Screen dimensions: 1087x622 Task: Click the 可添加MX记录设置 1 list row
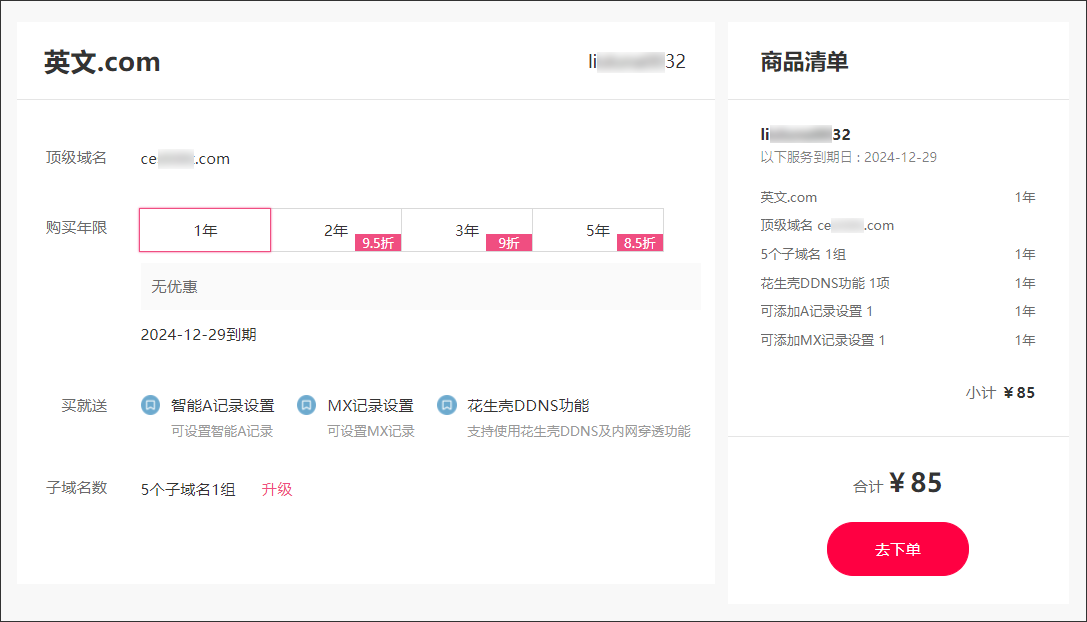tap(898, 340)
